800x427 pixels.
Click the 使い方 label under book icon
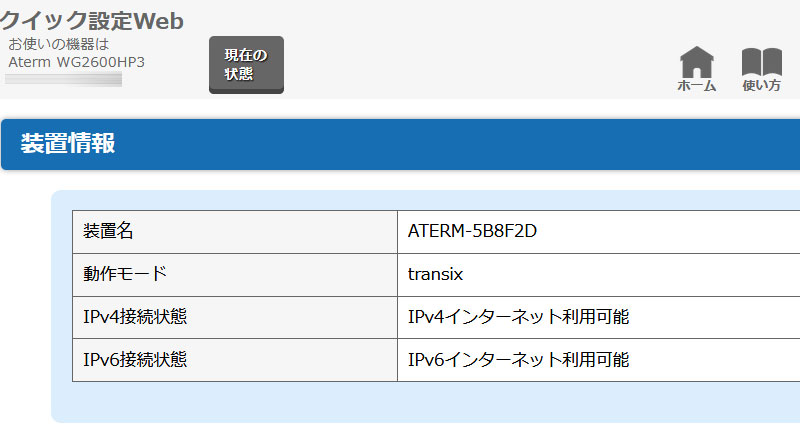coord(761,86)
